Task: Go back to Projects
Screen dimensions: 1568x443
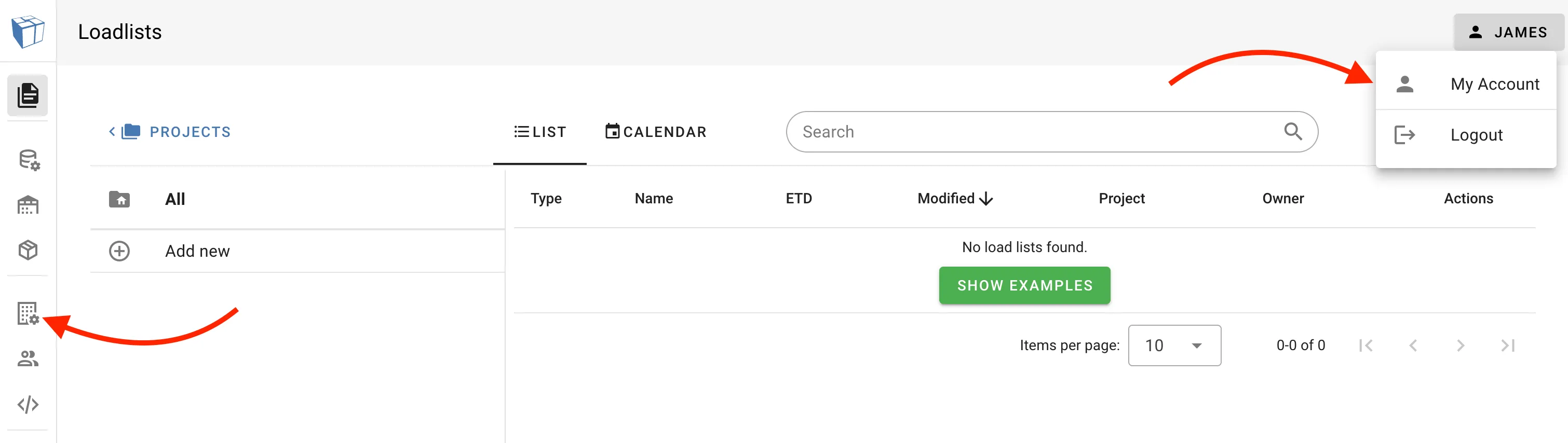Action: [170, 132]
